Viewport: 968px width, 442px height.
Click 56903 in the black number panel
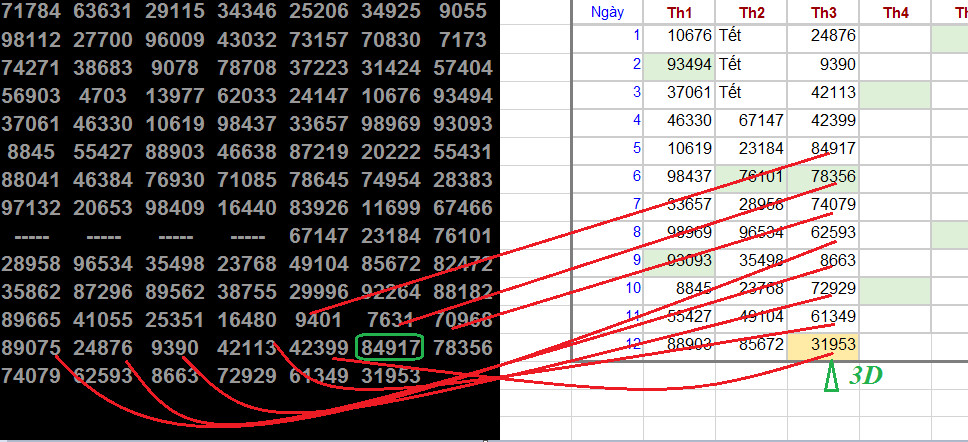31,96
